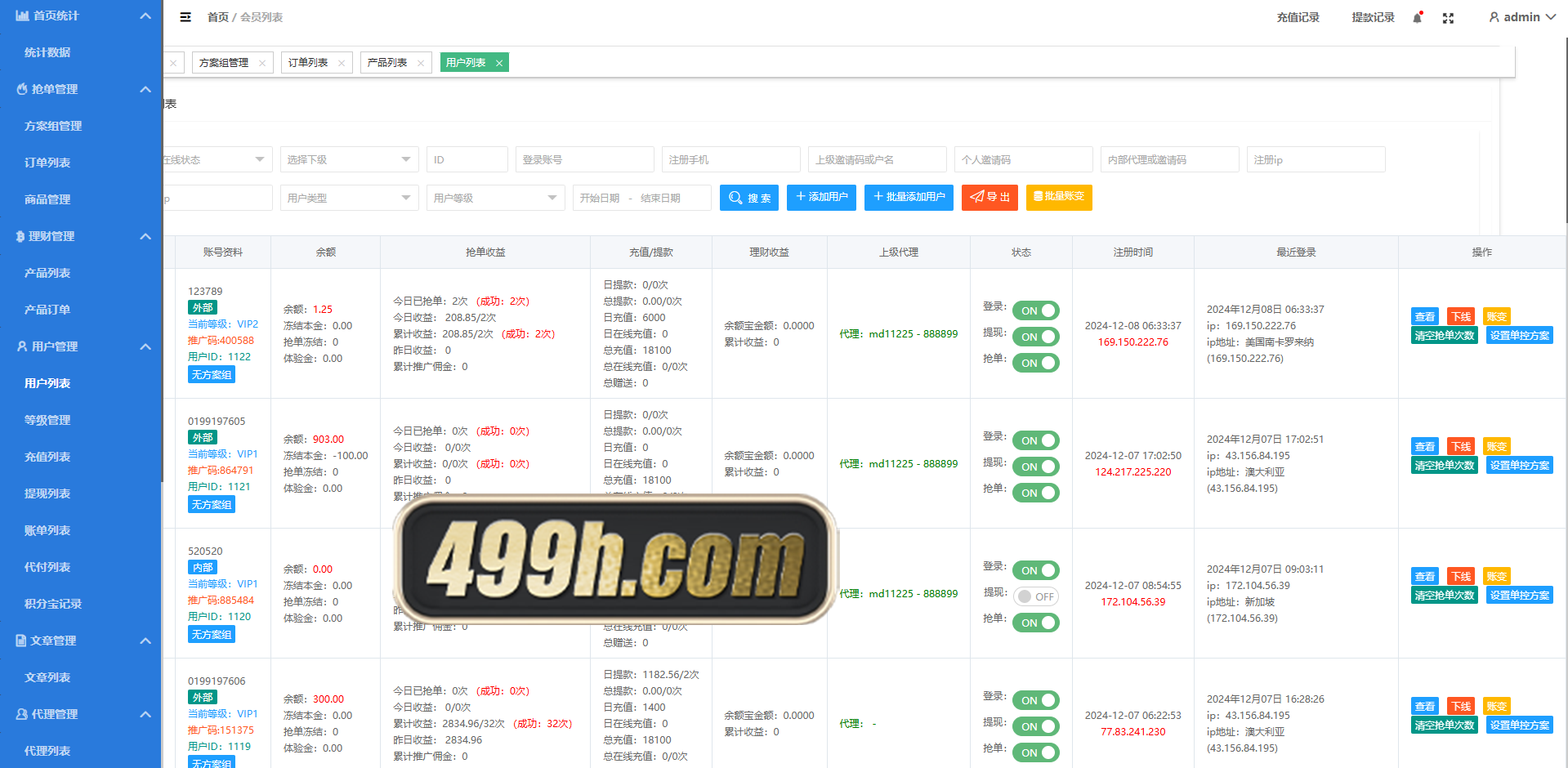This screenshot has width=1568, height=768.
Task: Click the 导出 export button
Action: pyautogui.click(x=989, y=197)
